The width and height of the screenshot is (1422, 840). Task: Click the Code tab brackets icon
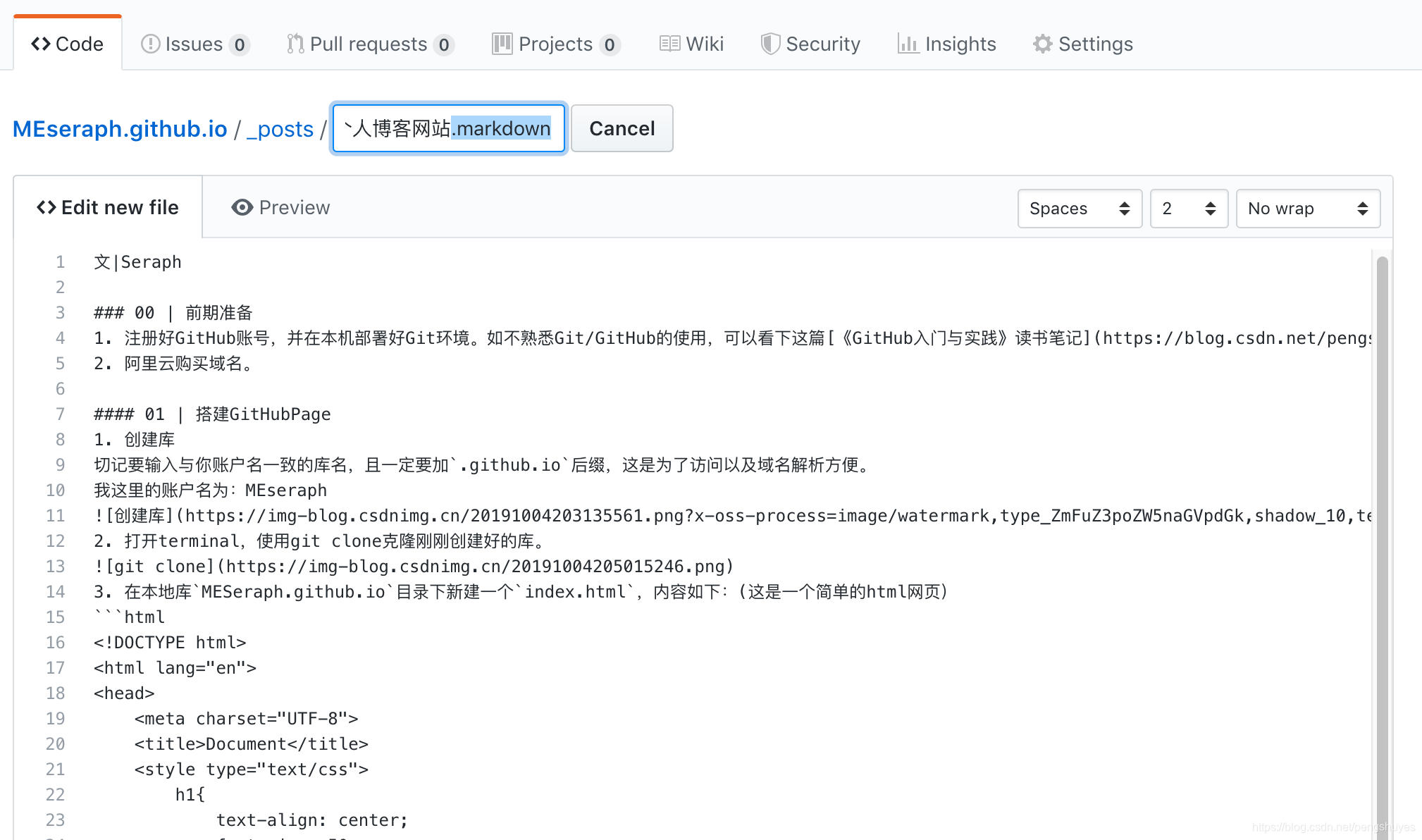pos(40,44)
